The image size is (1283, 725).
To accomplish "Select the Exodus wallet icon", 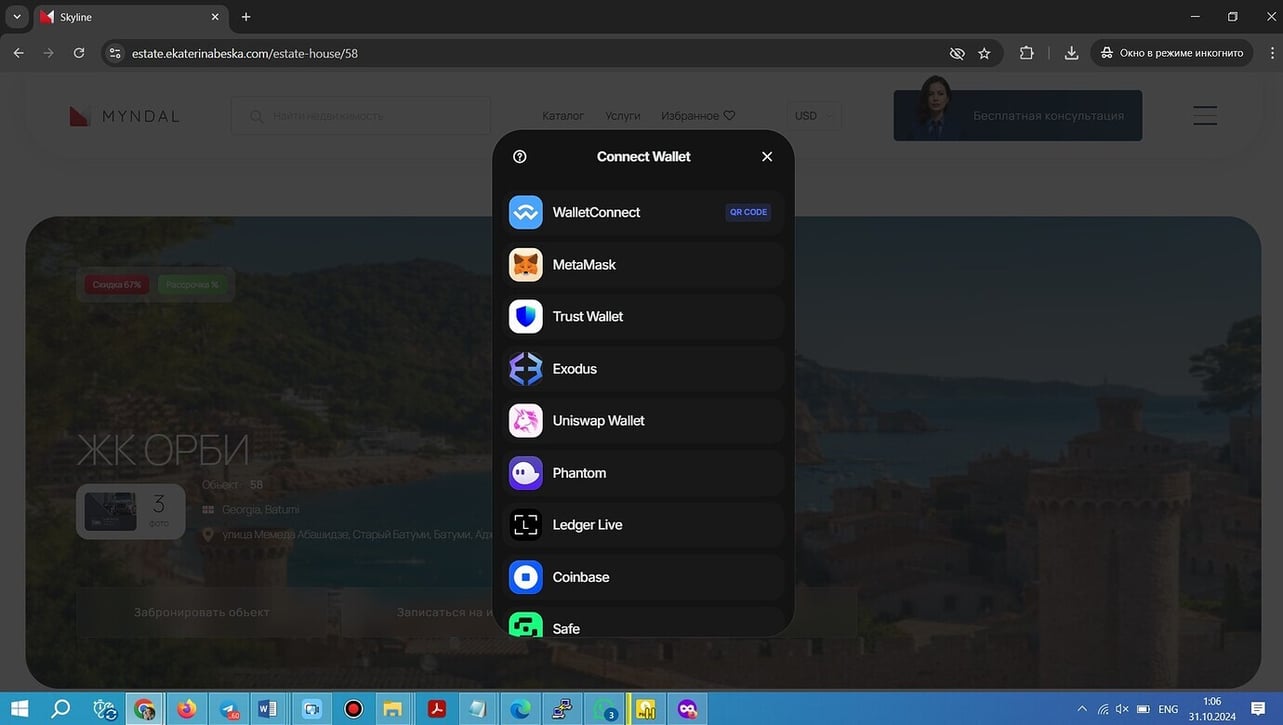I will [526, 369].
